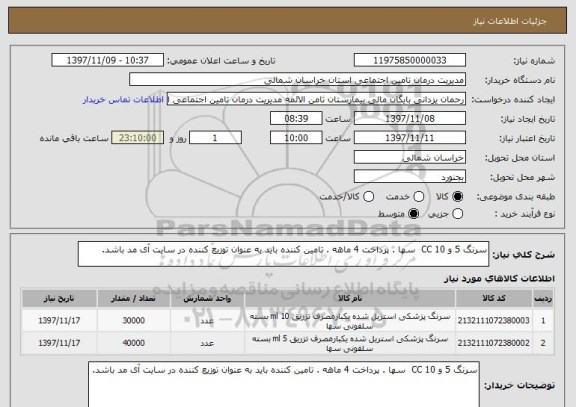Select the کالا/خدمت radio button

pyautogui.click(x=368, y=197)
